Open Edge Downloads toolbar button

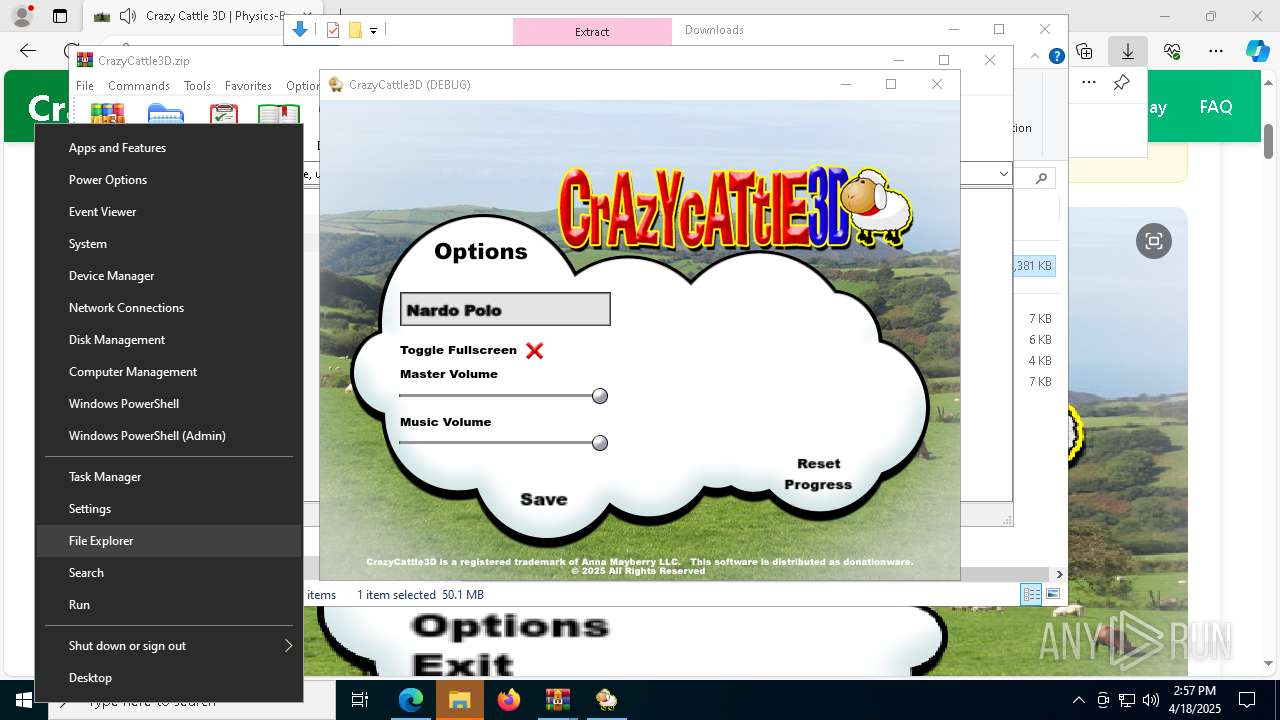coord(1128,51)
